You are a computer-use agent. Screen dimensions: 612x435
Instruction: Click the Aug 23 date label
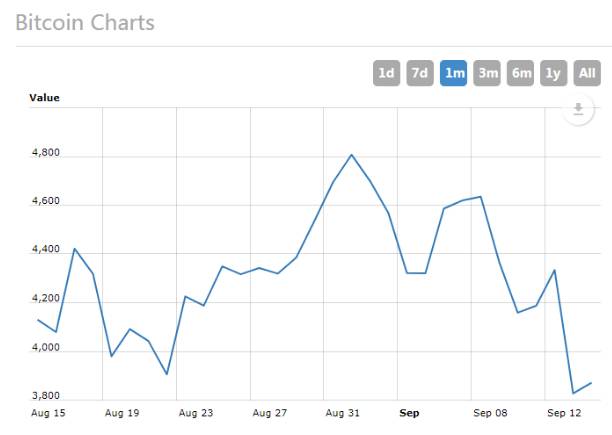coord(196,413)
